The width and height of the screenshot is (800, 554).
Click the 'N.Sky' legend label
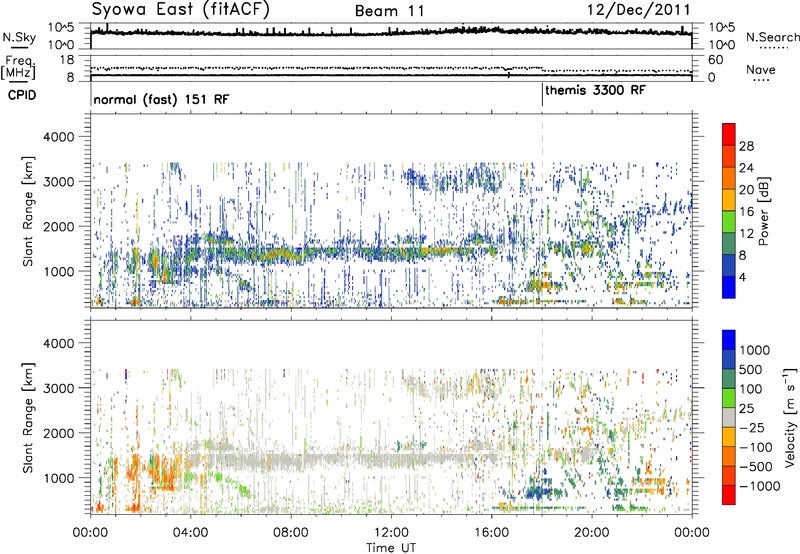click(19, 37)
